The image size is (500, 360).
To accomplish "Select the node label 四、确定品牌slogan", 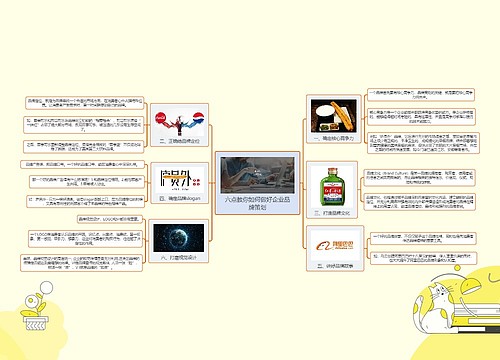I will (180, 198).
